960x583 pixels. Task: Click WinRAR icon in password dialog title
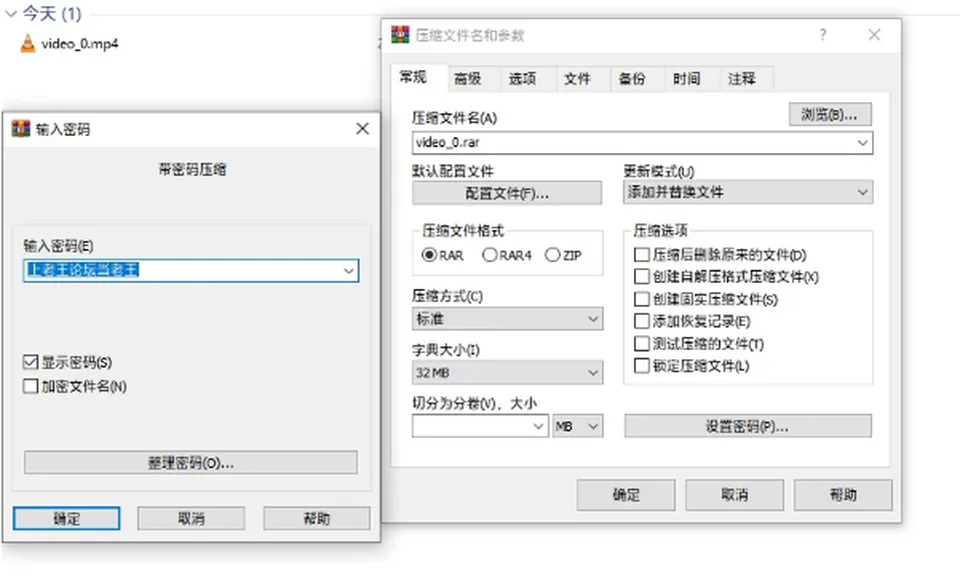[x=21, y=129]
